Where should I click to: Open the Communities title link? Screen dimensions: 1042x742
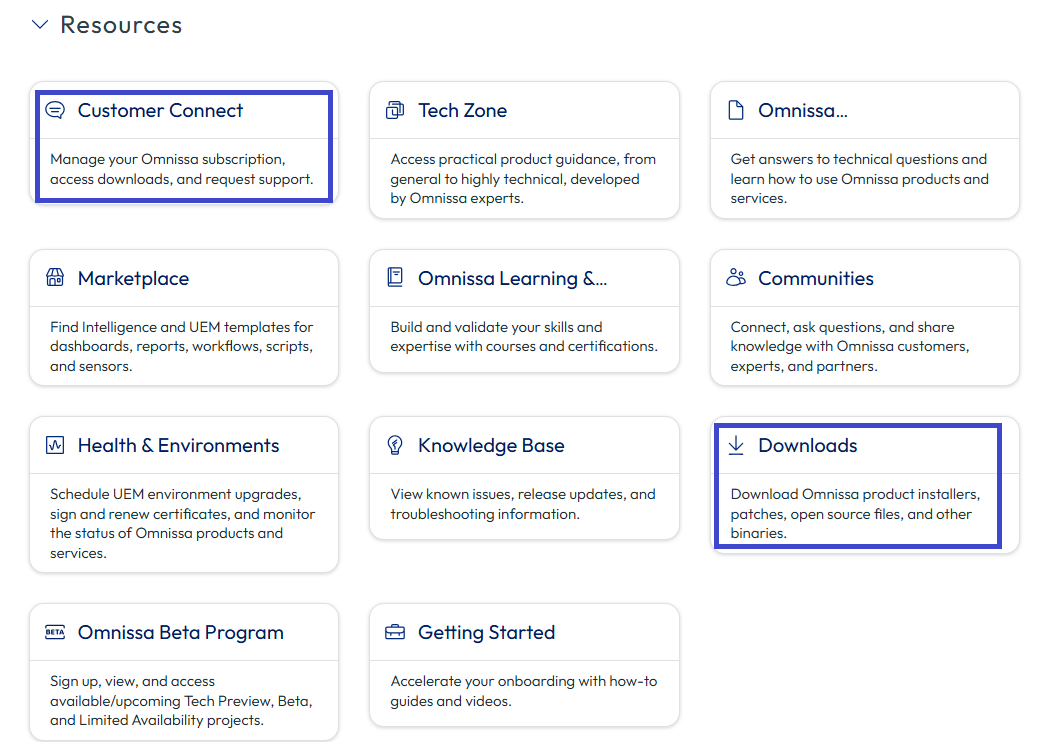click(x=815, y=278)
